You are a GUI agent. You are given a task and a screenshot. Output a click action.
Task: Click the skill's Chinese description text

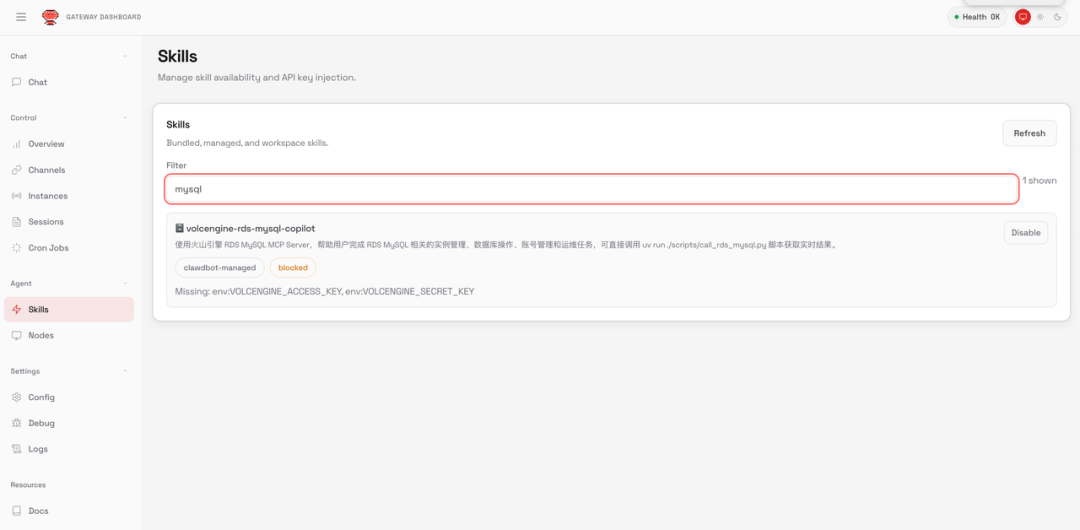[x=506, y=245]
